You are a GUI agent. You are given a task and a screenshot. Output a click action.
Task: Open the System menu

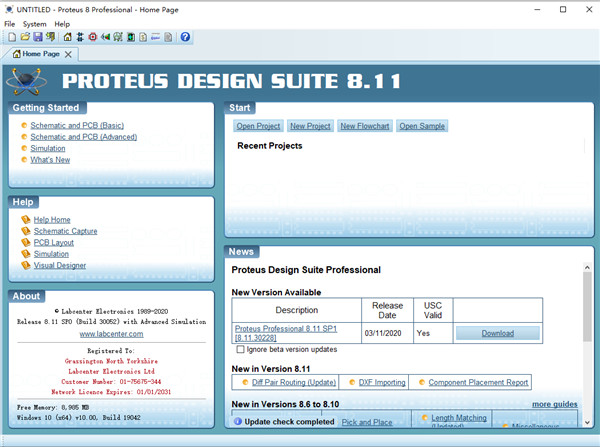point(34,24)
